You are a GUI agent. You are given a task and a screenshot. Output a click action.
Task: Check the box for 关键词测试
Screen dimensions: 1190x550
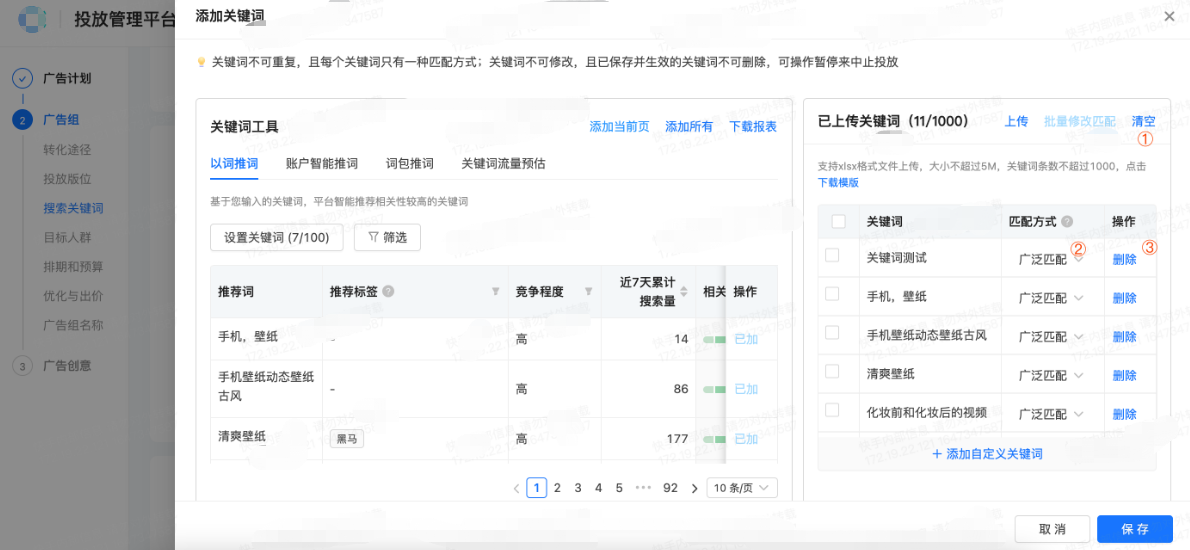[x=832, y=256]
